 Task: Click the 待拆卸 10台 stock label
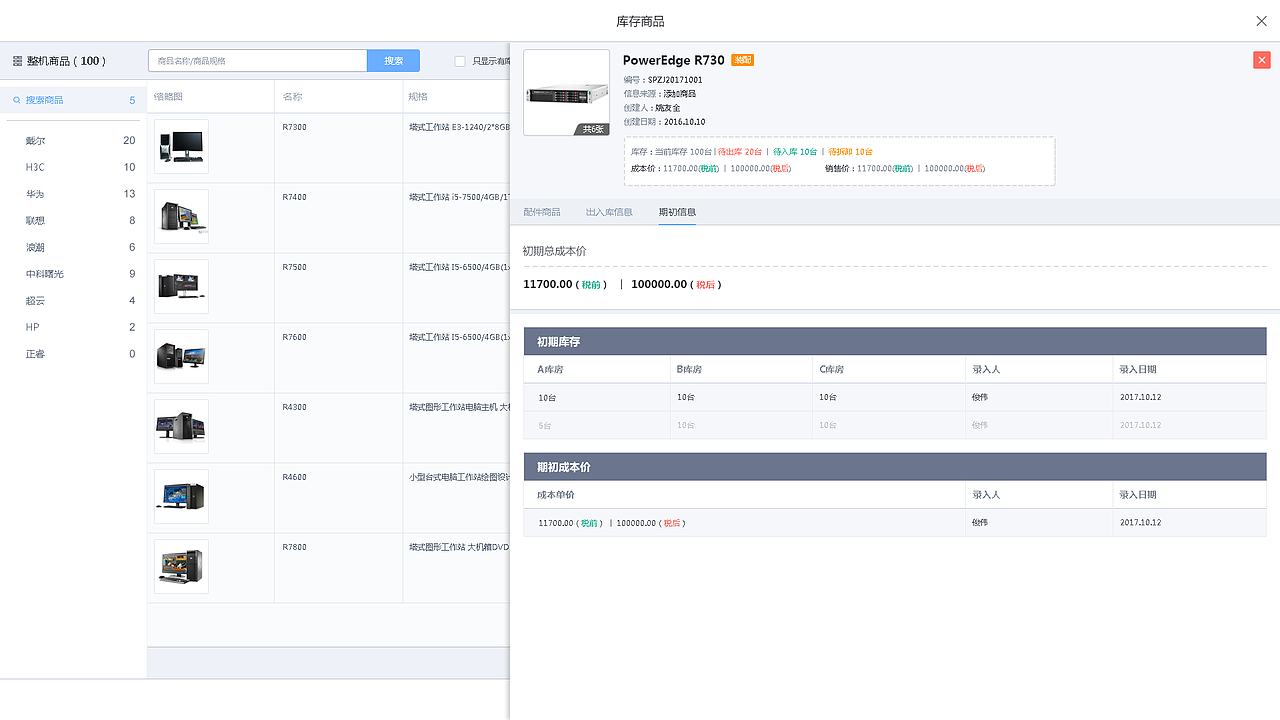tap(850, 152)
